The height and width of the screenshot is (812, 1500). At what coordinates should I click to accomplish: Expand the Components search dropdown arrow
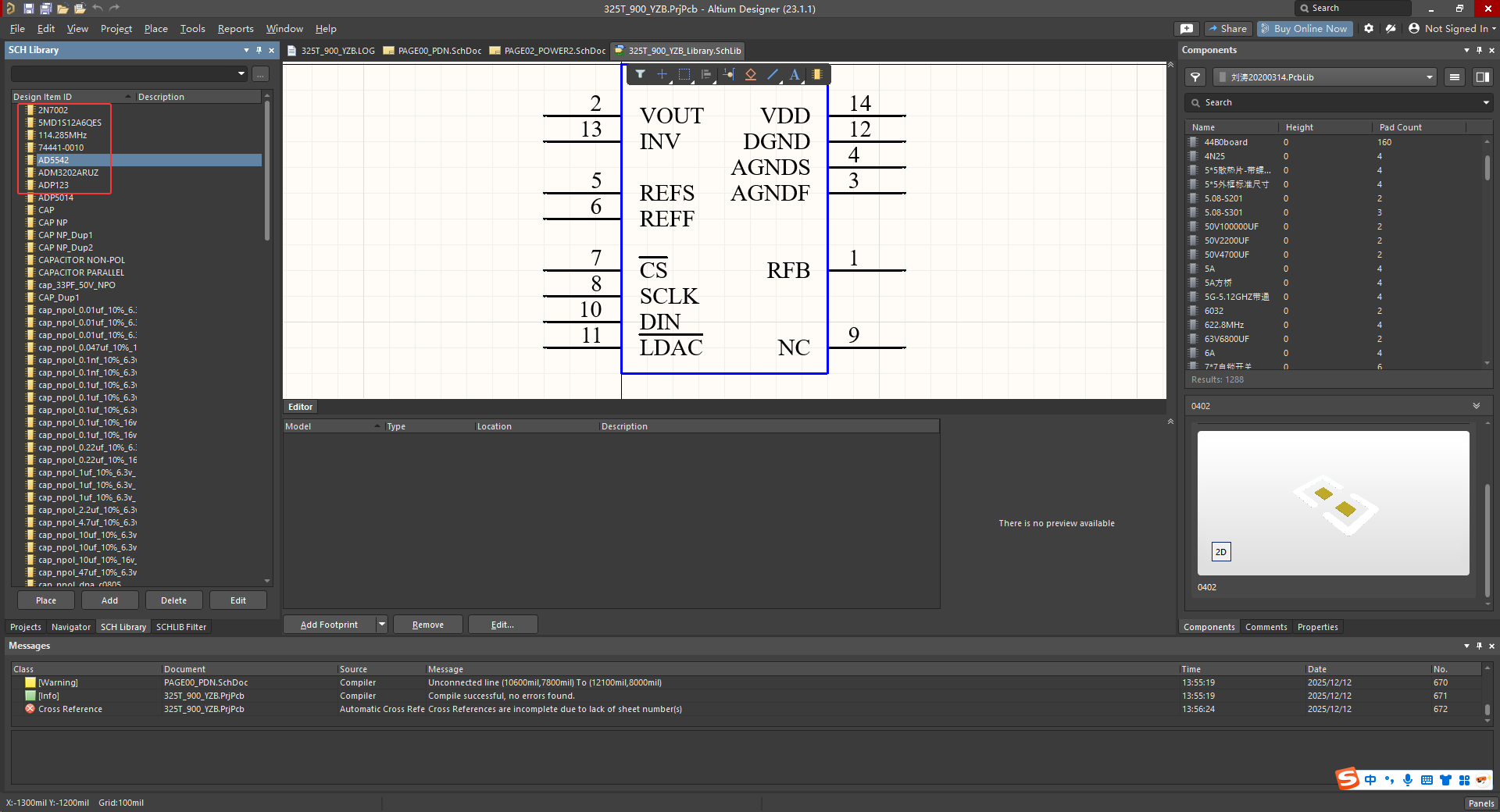click(x=1485, y=102)
